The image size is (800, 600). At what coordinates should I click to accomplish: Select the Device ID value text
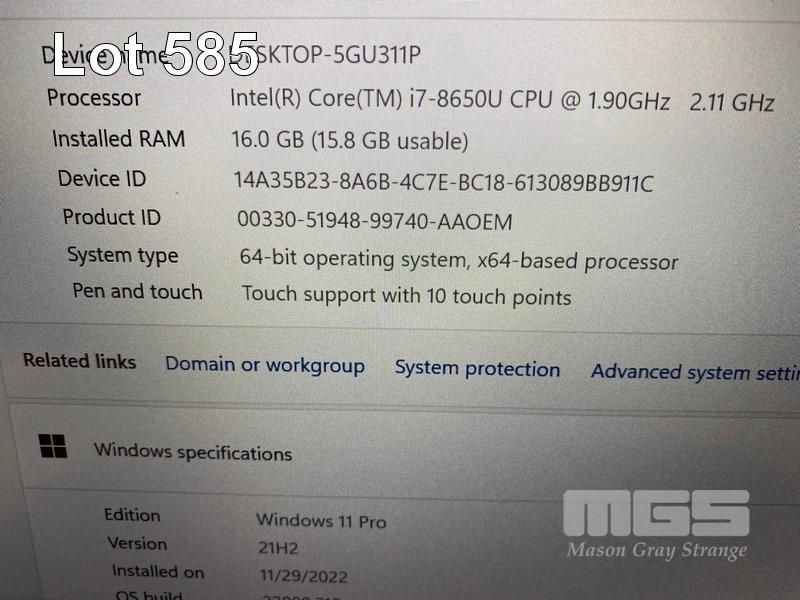(x=443, y=182)
